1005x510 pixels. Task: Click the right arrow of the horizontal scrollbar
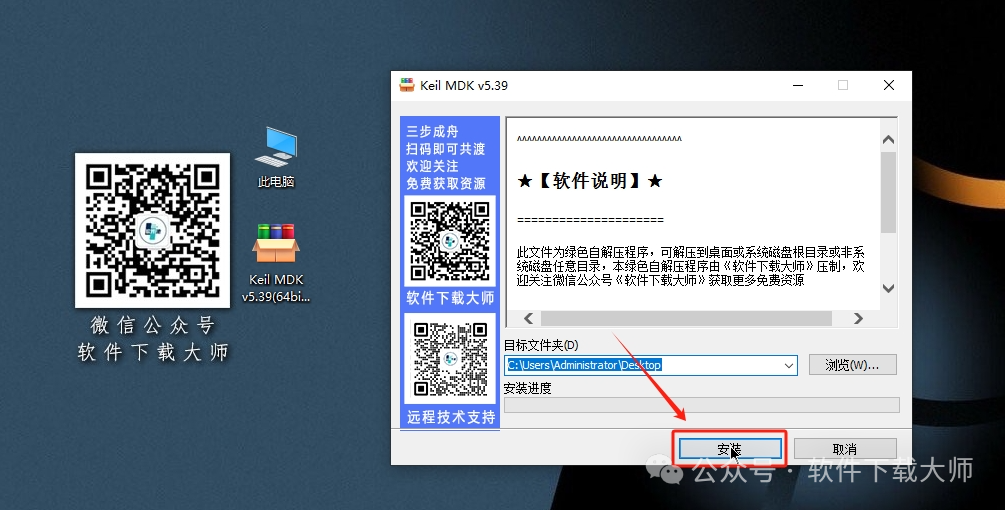click(x=858, y=318)
